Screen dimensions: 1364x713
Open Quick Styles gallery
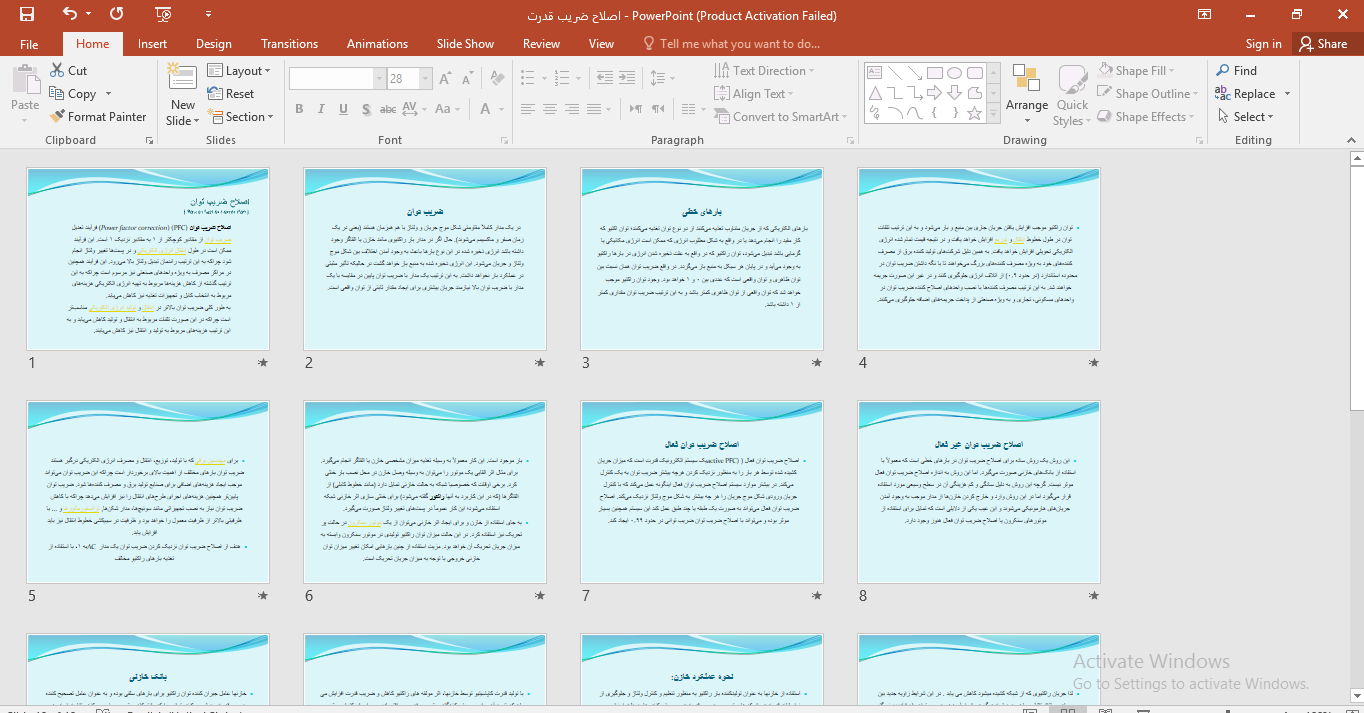pos(1072,95)
